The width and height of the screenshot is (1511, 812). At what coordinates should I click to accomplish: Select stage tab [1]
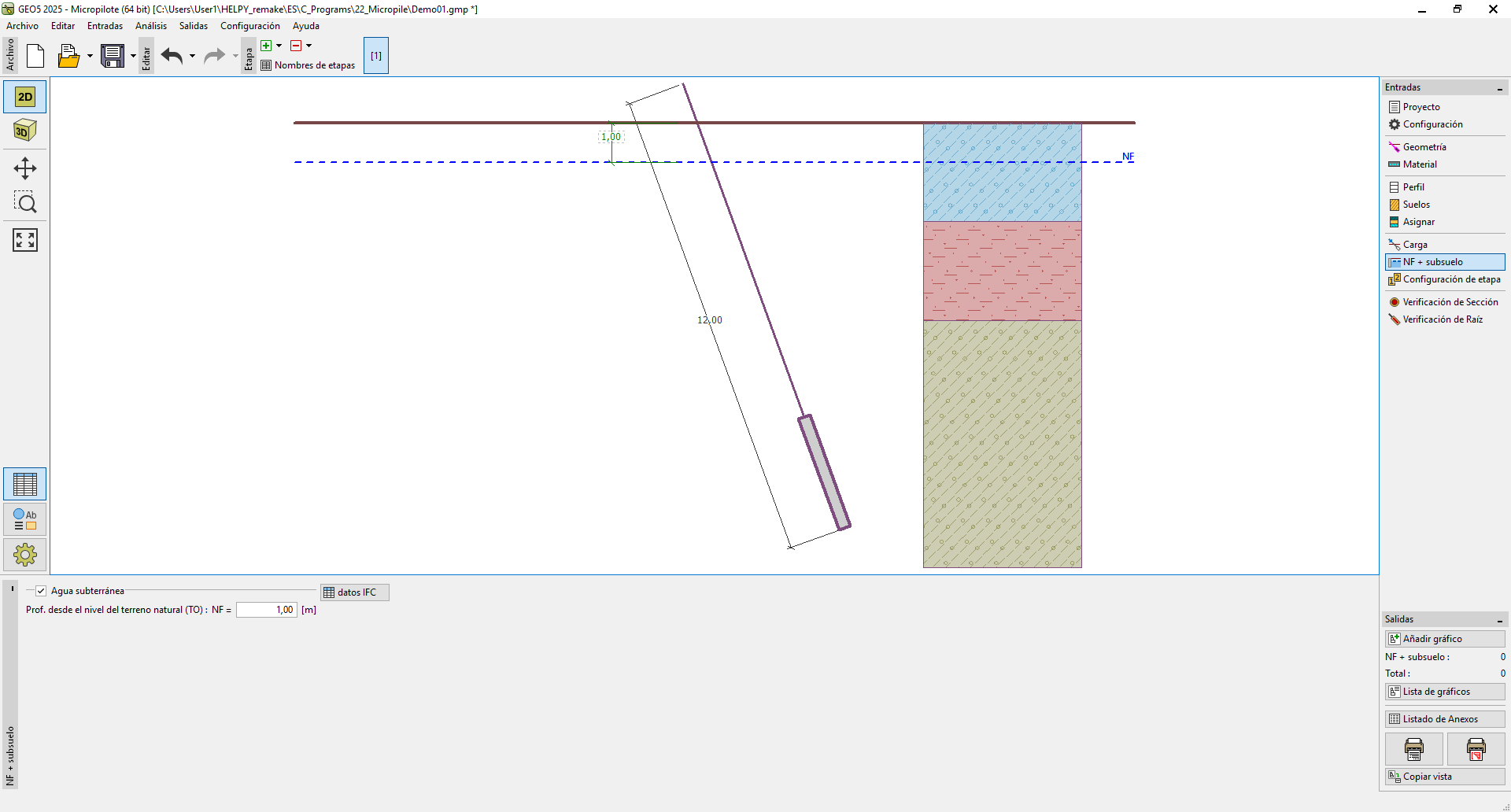376,56
